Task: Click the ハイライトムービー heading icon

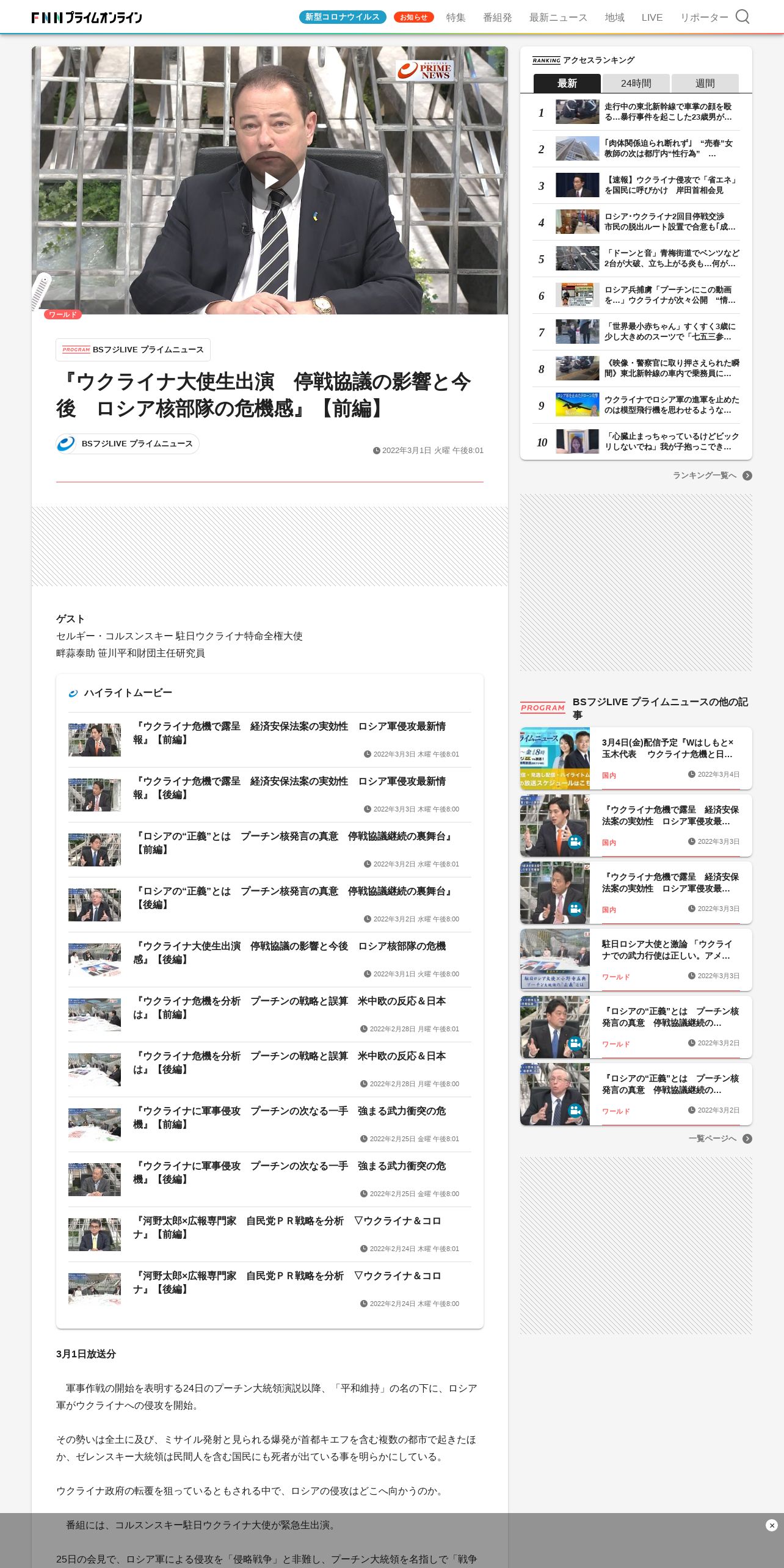Action: pos(73,693)
